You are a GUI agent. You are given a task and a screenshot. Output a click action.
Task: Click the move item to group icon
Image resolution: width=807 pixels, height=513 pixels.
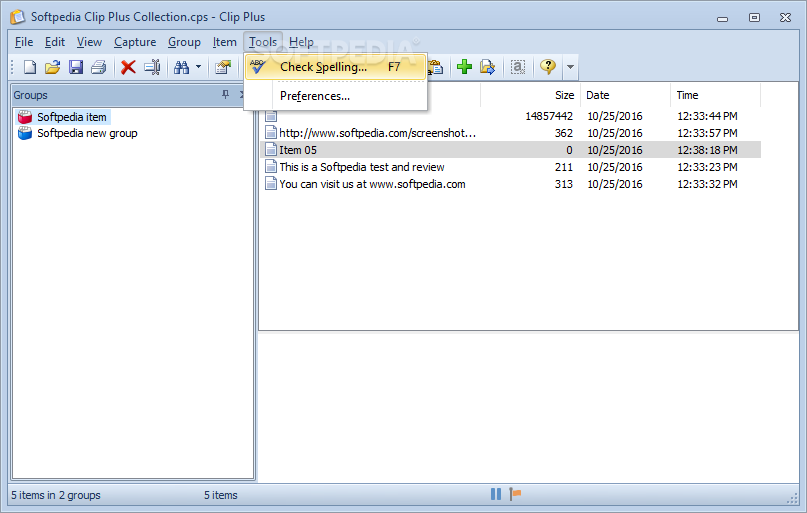(487, 67)
